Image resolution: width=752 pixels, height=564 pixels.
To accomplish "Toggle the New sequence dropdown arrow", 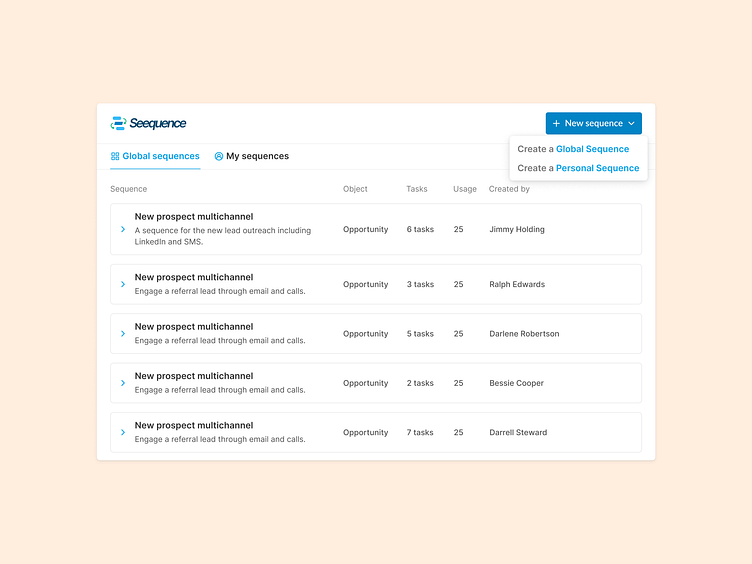I will pyautogui.click(x=631, y=124).
